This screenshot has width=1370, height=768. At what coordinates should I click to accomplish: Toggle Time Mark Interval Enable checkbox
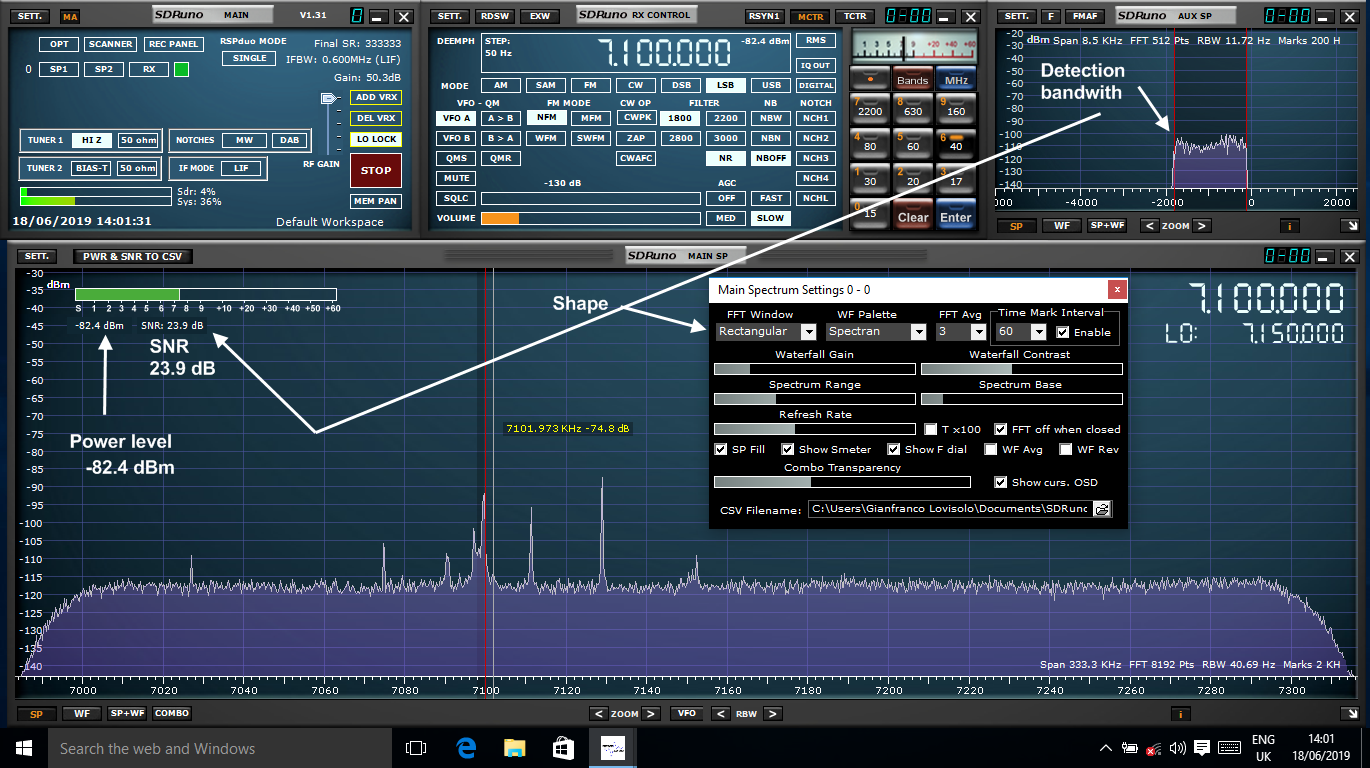[1063, 332]
